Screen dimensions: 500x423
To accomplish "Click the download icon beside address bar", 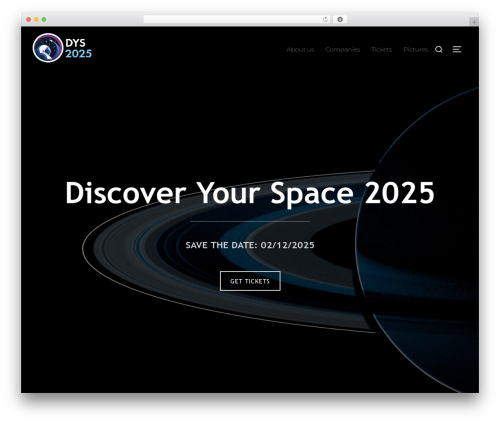I will point(340,20).
